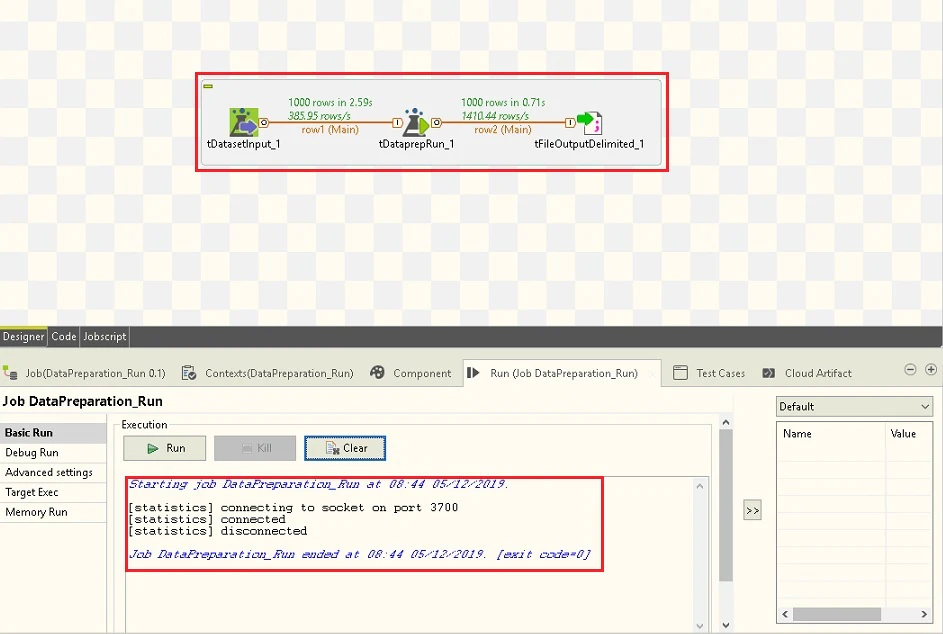Open the Jobscript tab
This screenshot has width=943, height=634.
(x=105, y=336)
